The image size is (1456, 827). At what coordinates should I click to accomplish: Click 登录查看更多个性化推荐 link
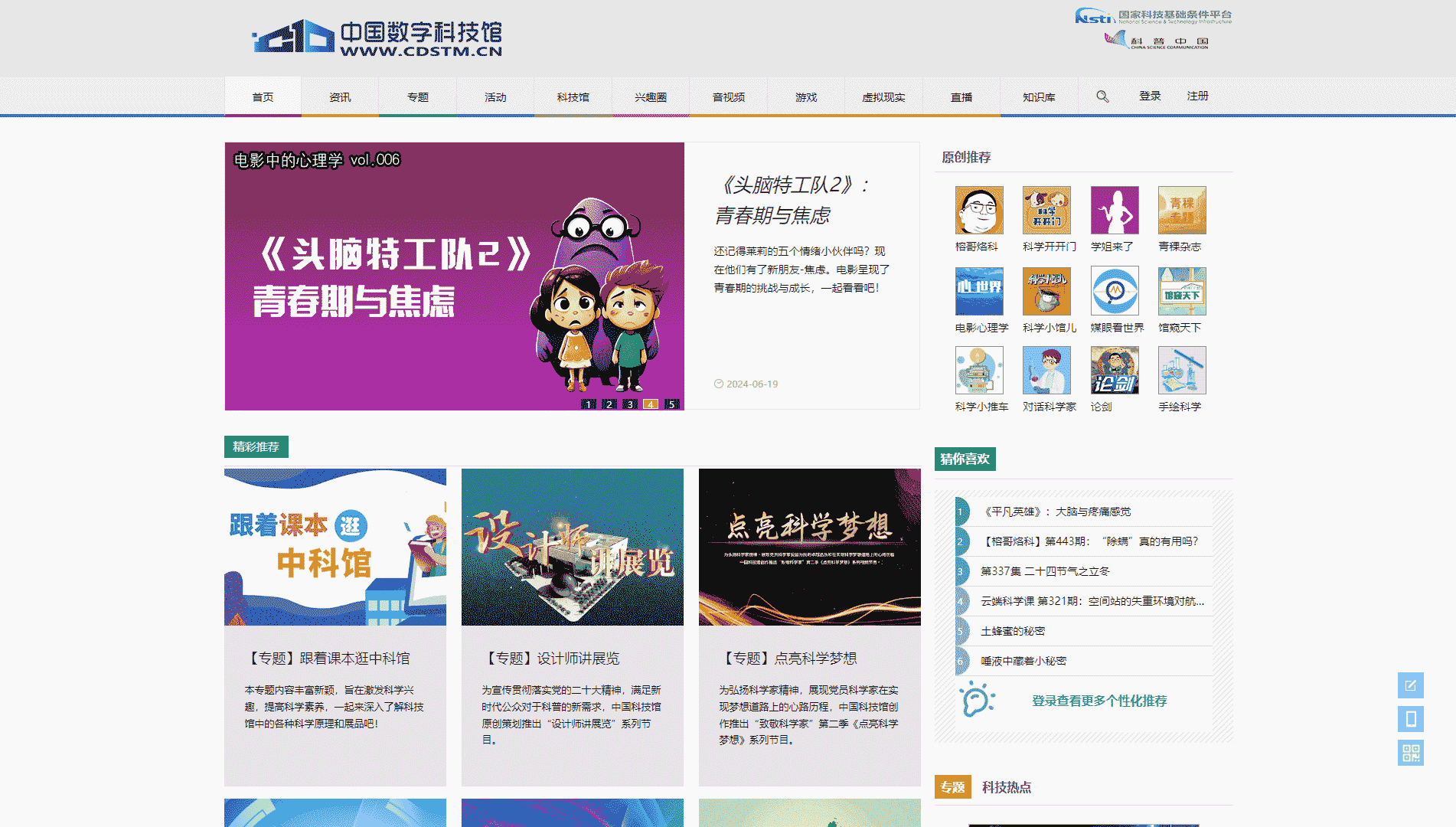[x=1099, y=701]
